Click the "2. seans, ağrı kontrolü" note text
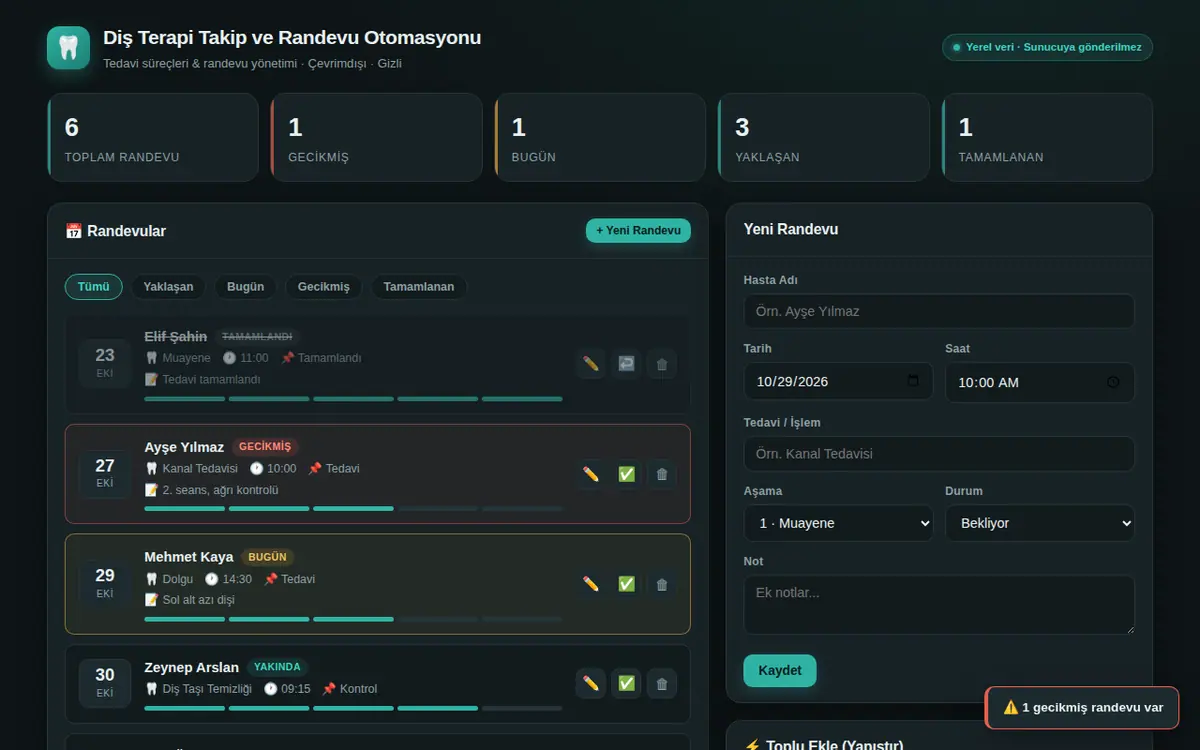1200x750 pixels. click(x=220, y=490)
